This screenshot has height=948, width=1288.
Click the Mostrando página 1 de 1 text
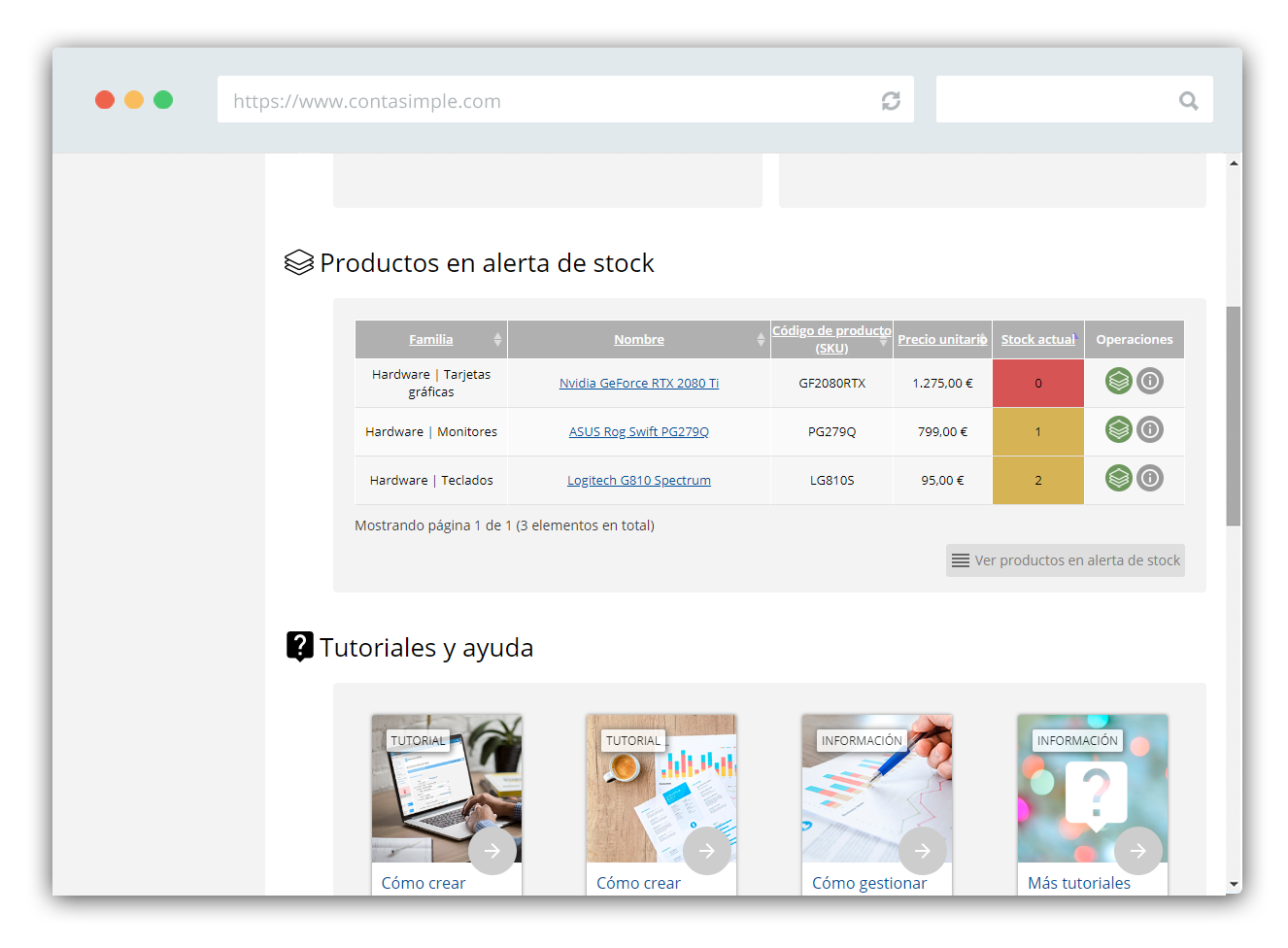pyautogui.click(x=504, y=525)
